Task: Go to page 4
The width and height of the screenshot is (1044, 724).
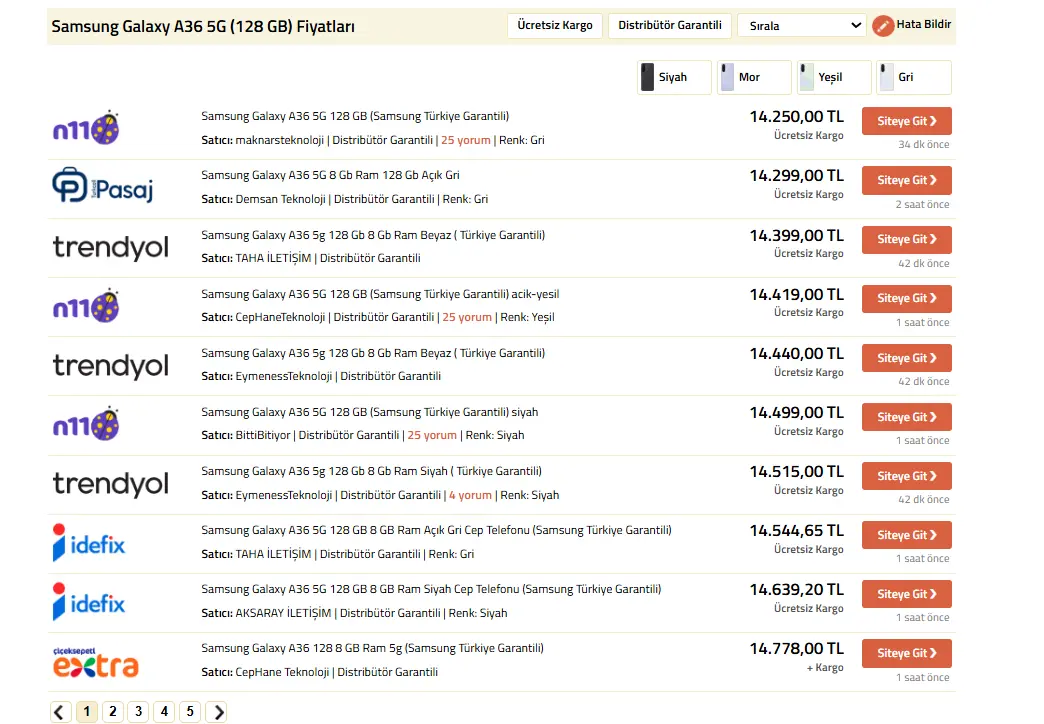Action: coord(164,712)
